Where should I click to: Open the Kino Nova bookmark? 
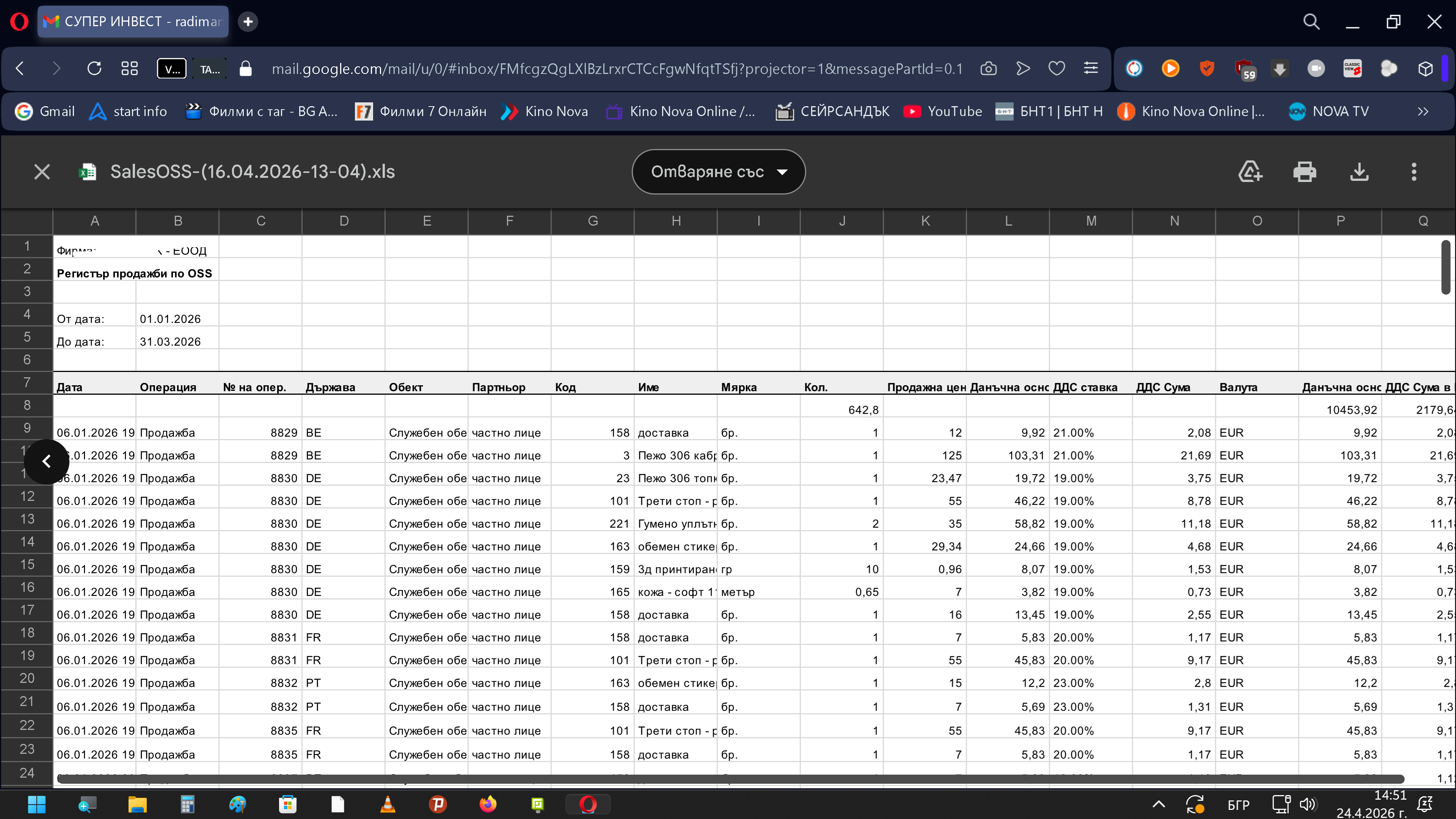point(544,111)
